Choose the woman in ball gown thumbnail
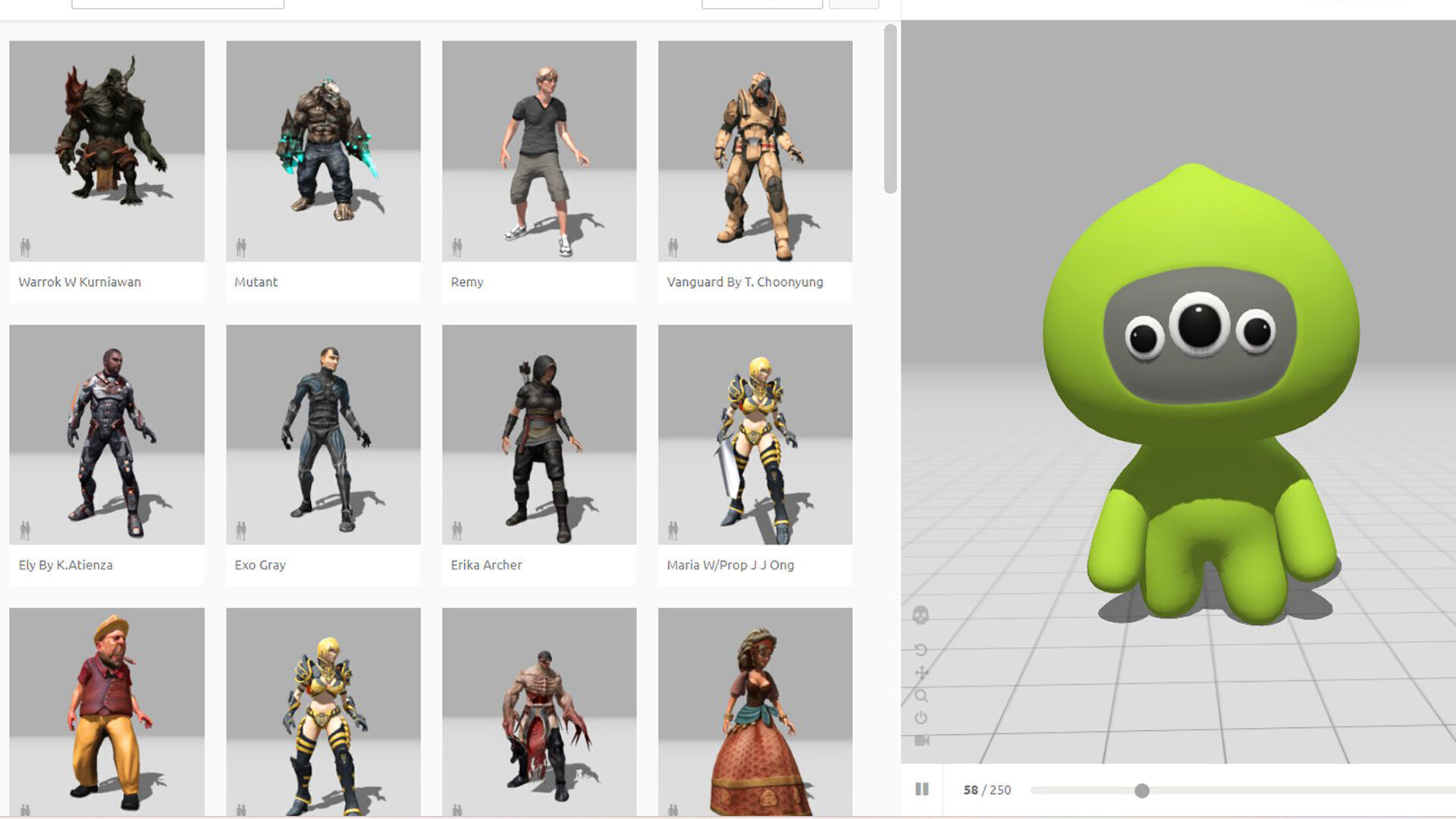Screen dimensions: 1456x819 pyautogui.click(x=755, y=712)
